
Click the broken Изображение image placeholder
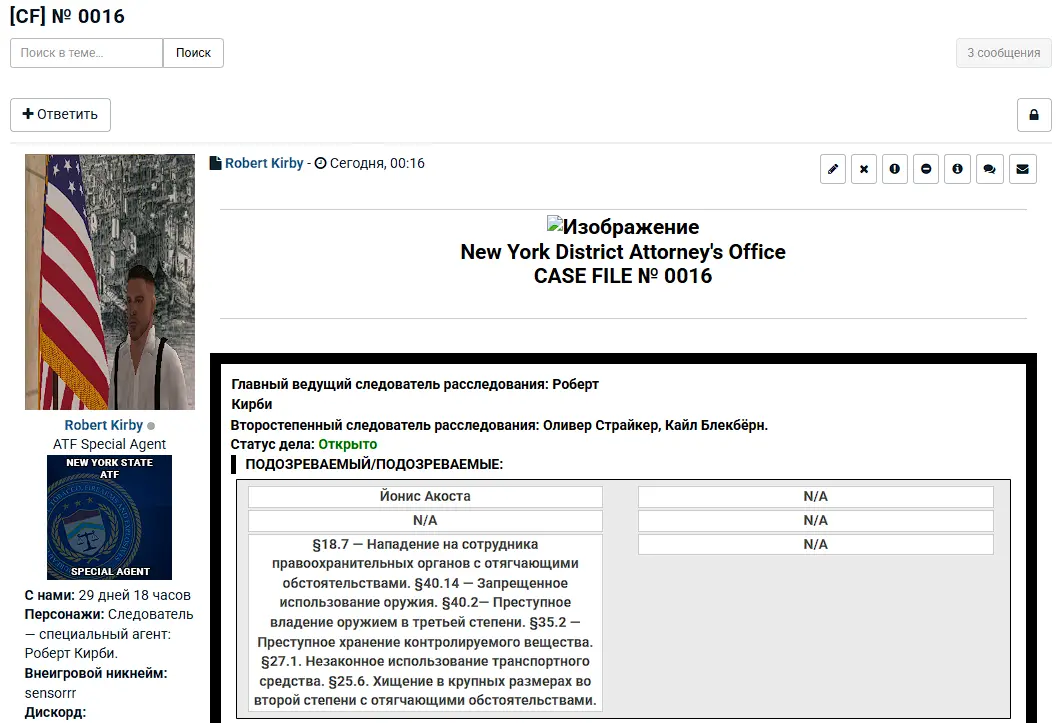click(x=622, y=227)
